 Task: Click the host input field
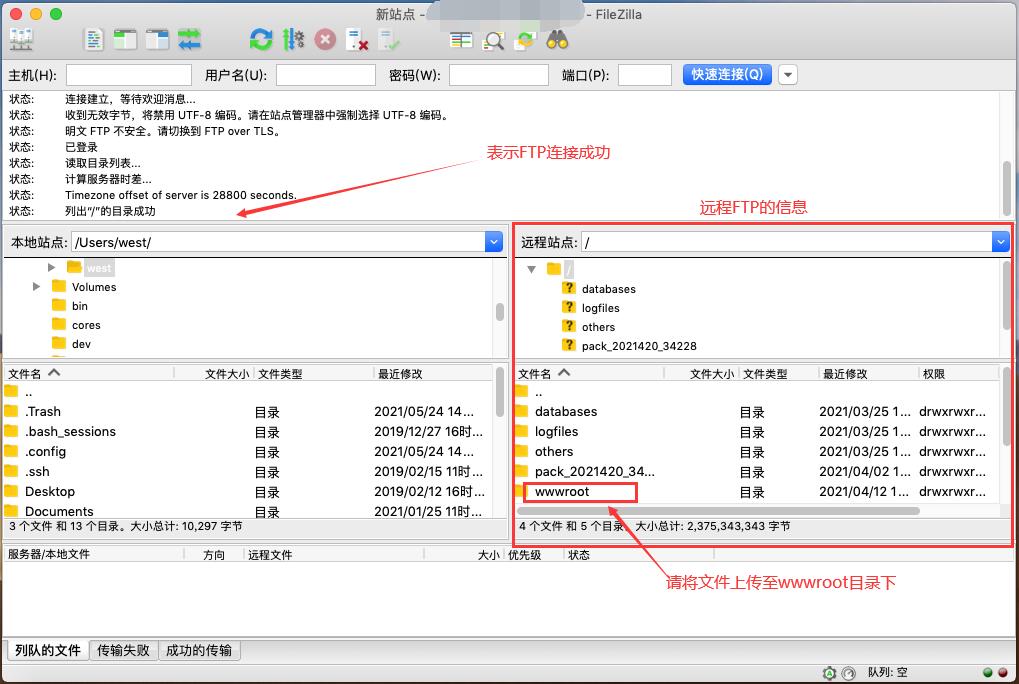pos(128,75)
